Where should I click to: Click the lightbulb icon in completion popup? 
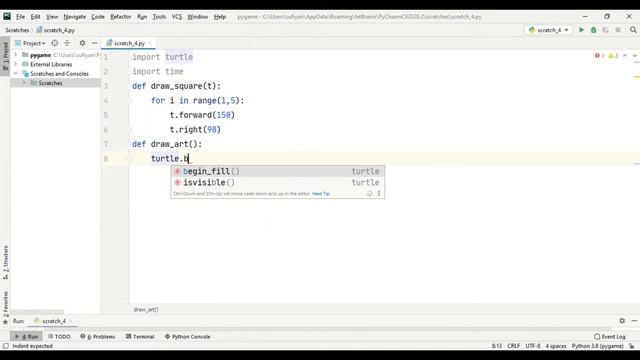click(x=369, y=193)
